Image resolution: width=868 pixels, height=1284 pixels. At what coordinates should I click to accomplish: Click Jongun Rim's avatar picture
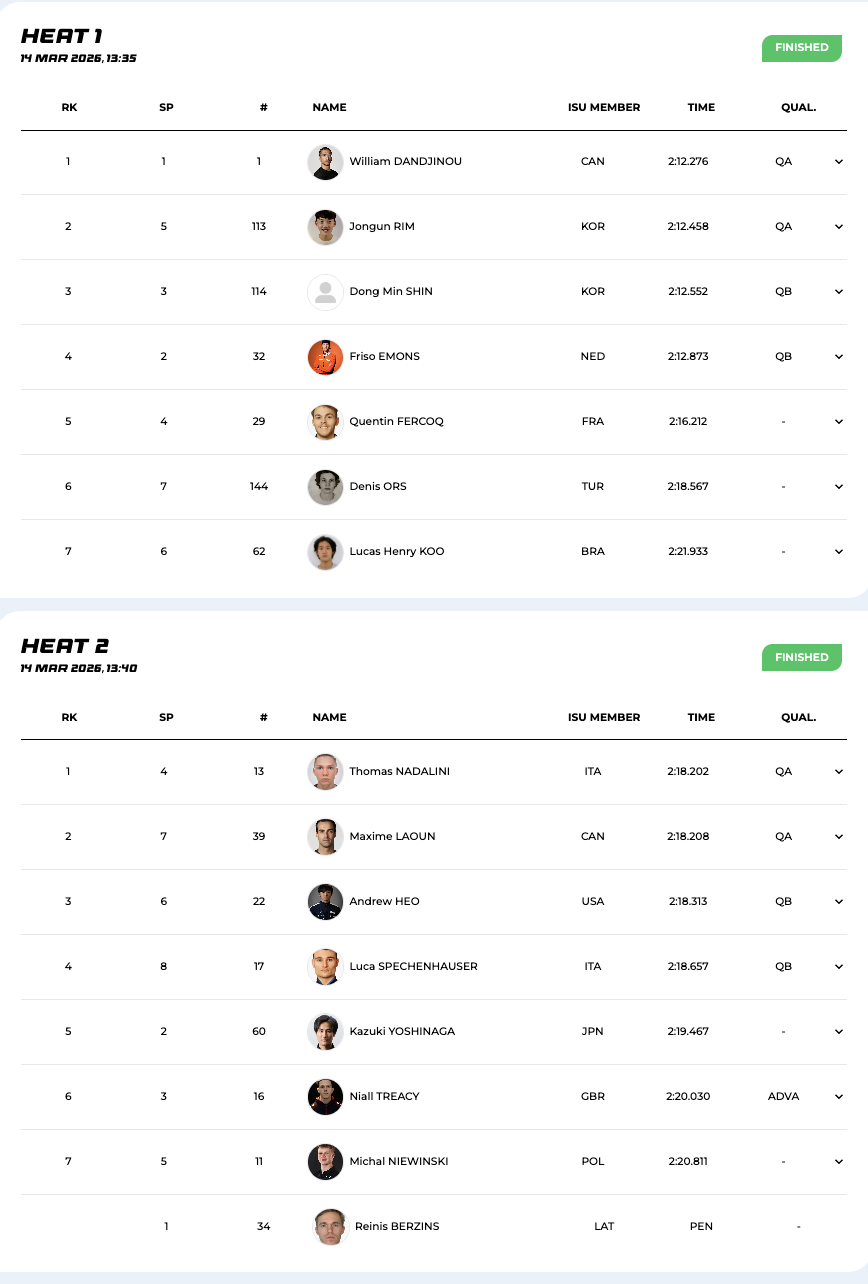[x=325, y=227]
